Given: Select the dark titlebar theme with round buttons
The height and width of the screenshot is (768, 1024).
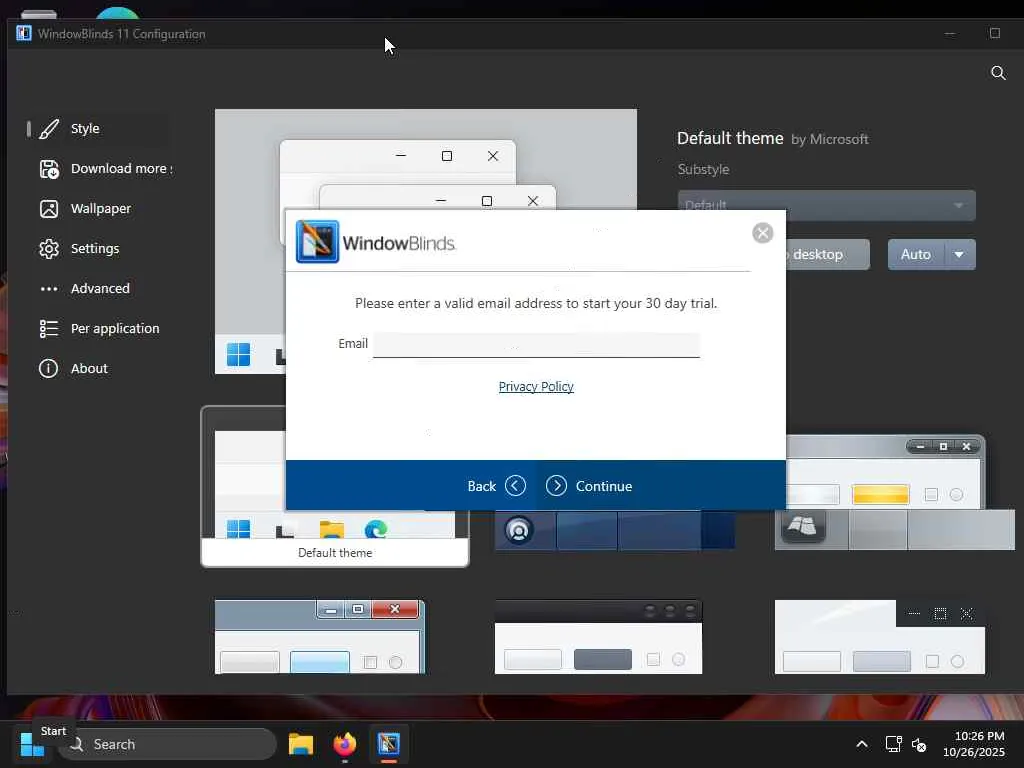Looking at the screenshot, I should pos(598,637).
